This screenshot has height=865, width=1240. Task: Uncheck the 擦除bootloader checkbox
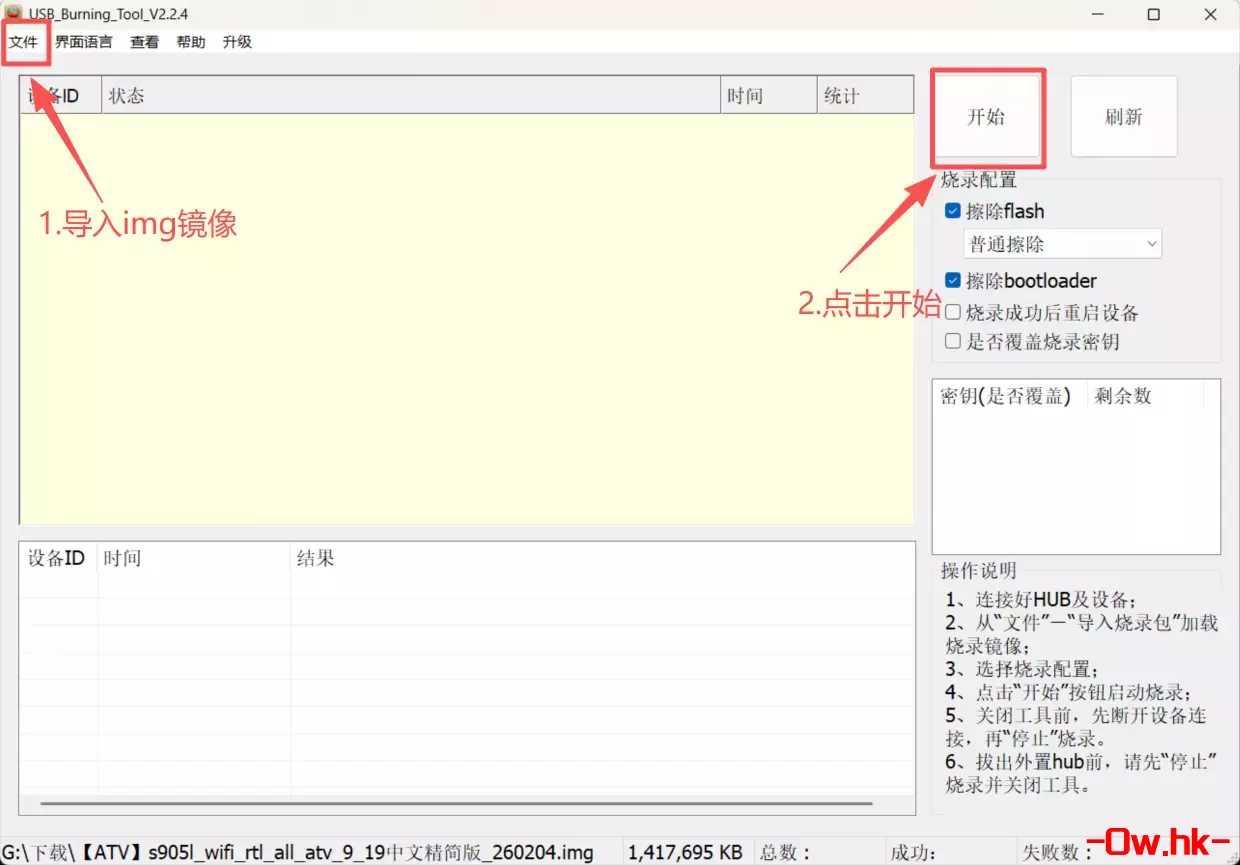pyautogui.click(x=953, y=281)
